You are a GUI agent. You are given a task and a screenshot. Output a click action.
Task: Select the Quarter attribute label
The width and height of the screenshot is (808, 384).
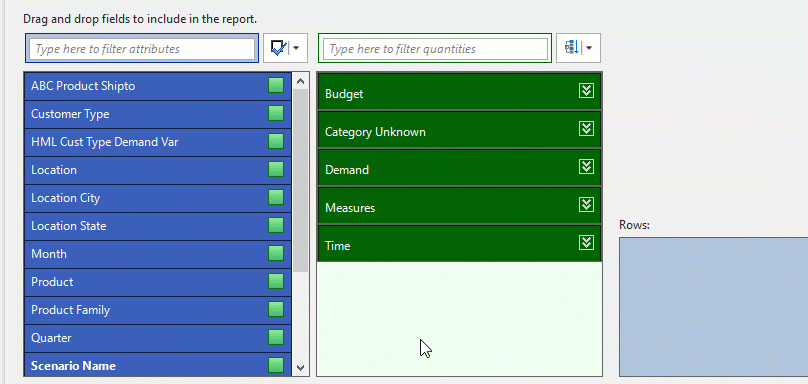click(51, 338)
